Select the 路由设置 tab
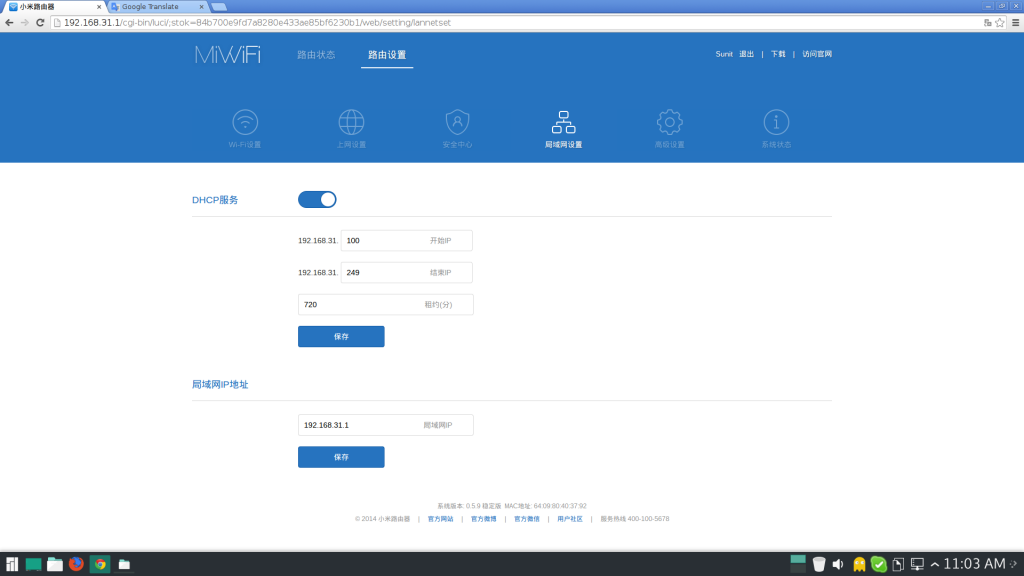Viewport: 1024px width, 576px height. [387, 57]
